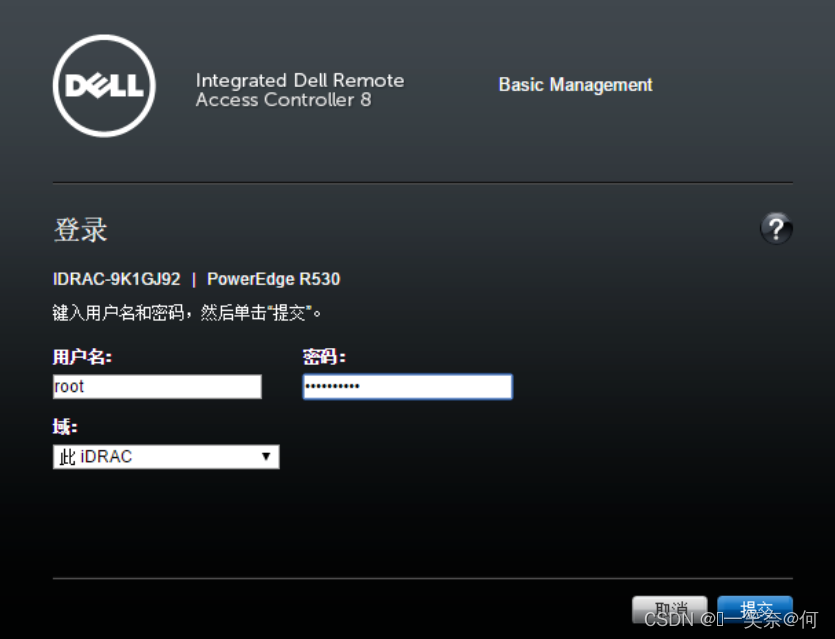Click the 用户名 label

82,357
